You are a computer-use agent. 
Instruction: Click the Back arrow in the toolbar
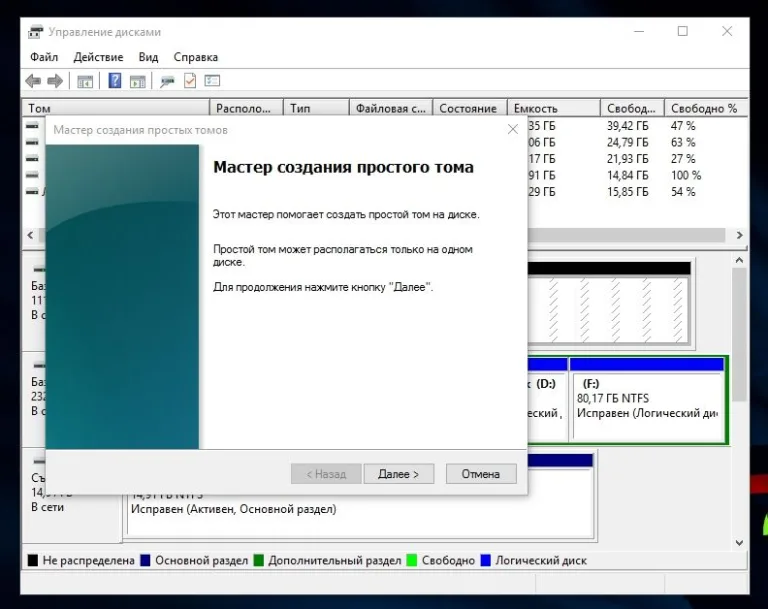pos(33,81)
